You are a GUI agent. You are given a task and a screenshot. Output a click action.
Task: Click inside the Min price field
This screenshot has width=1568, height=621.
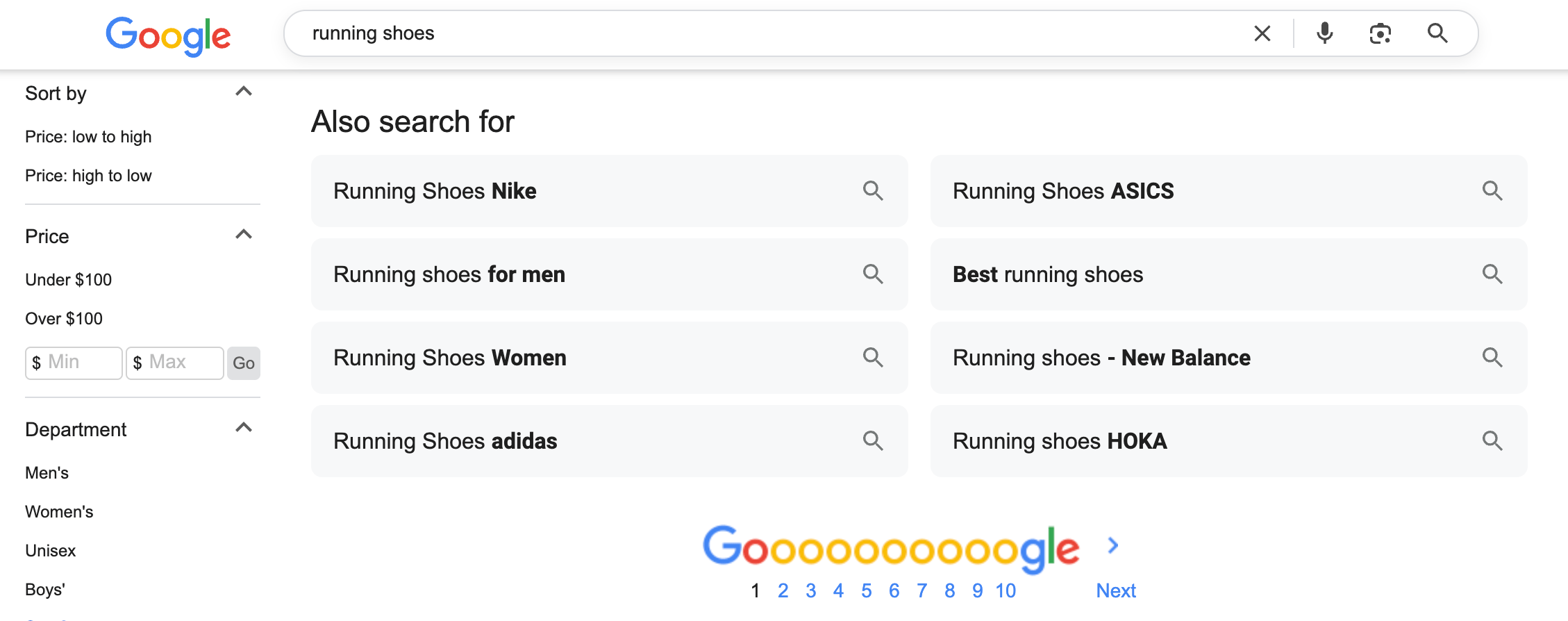point(74,362)
